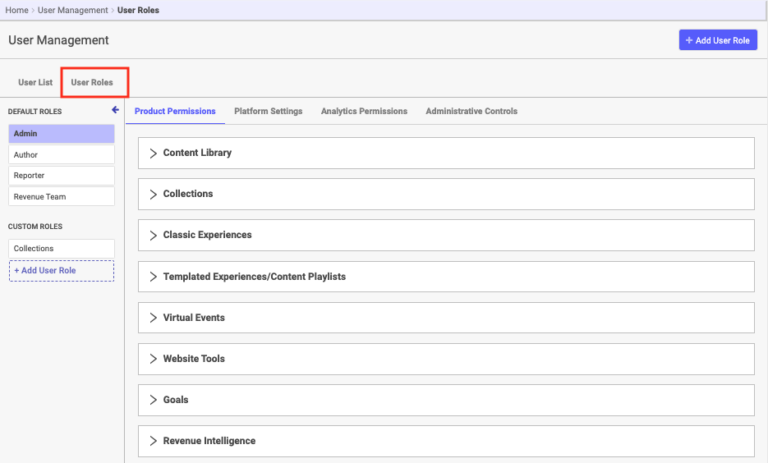Go to Home in breadcrumb

pyautogui.click(x=17, y=10)
